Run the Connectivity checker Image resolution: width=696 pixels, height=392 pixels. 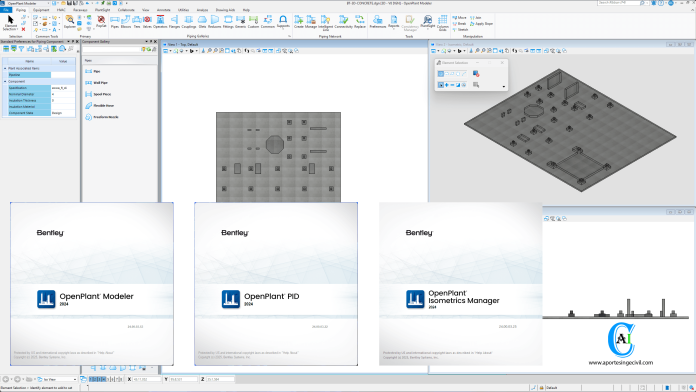click(344, 21)
